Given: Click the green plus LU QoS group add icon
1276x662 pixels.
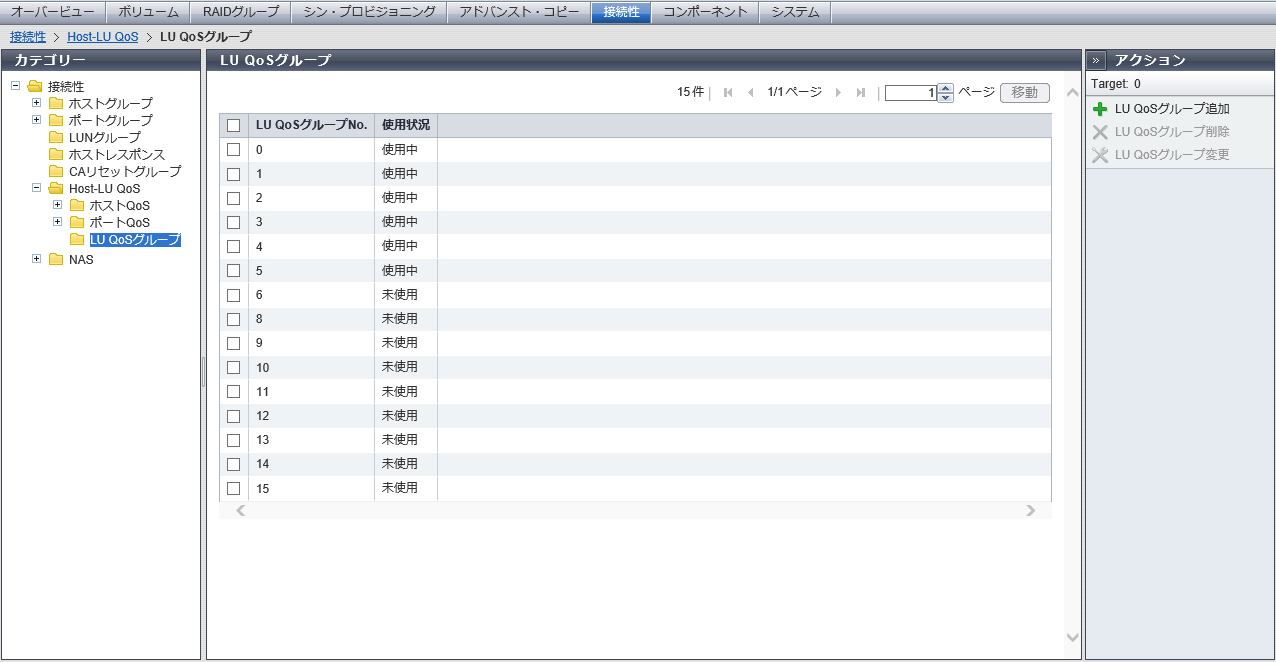Looking at the screenshot, I should click(1100, 109).
